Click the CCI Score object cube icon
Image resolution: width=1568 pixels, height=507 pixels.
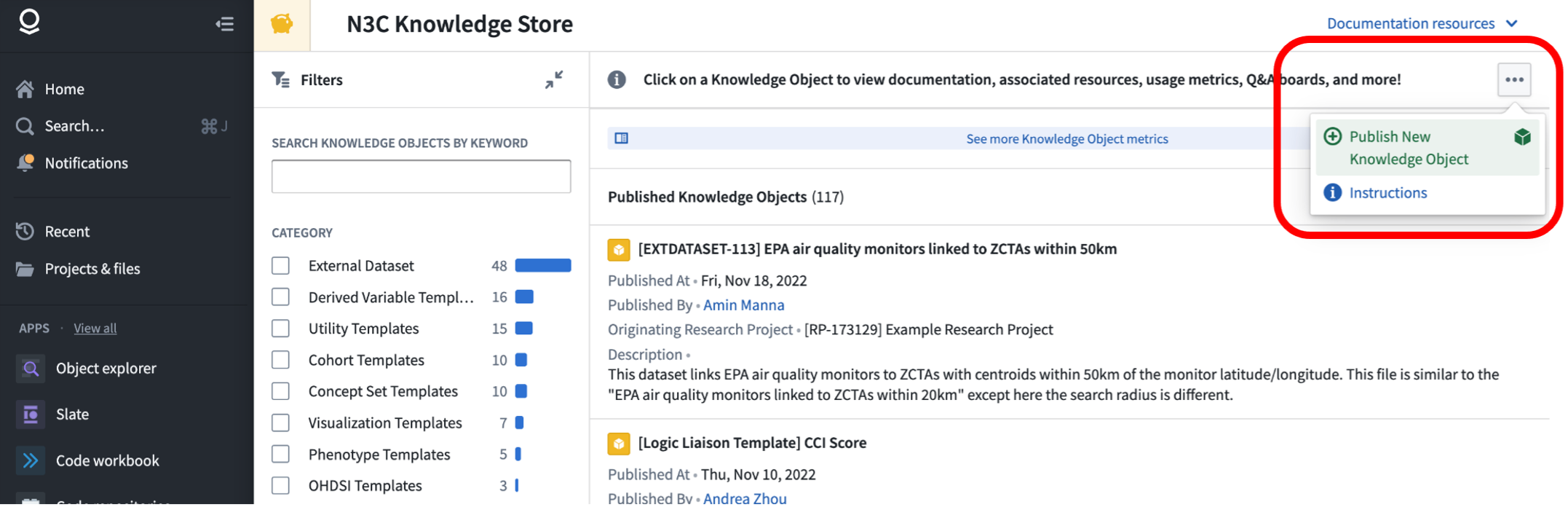tap(619, 444)
